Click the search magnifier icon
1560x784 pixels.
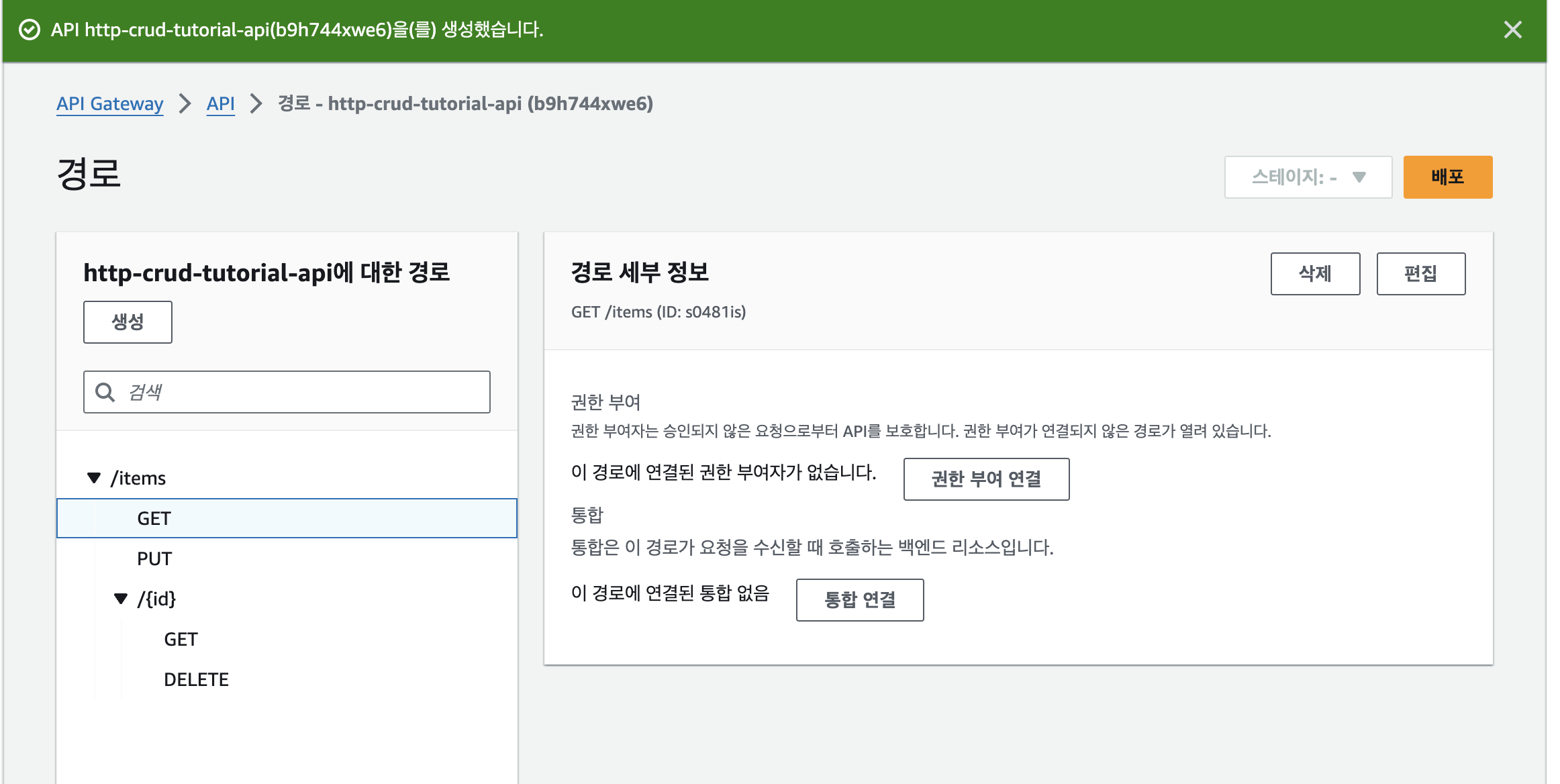[x=105, y=392]
